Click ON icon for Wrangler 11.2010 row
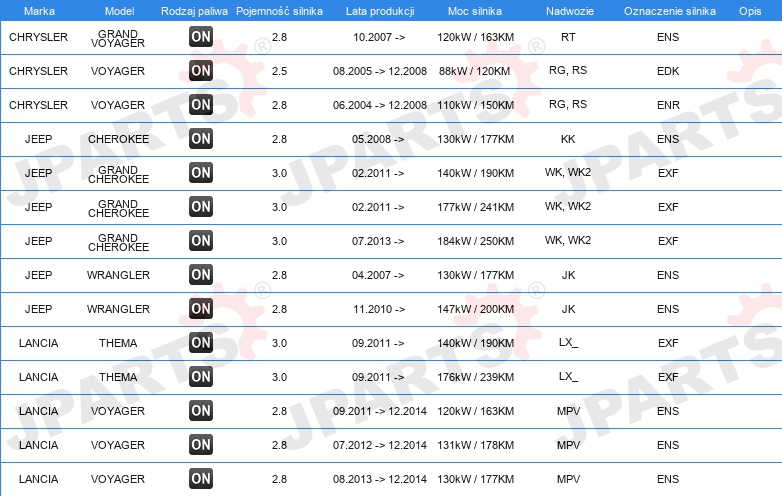782x496 pixels. (x=201, y=308)
